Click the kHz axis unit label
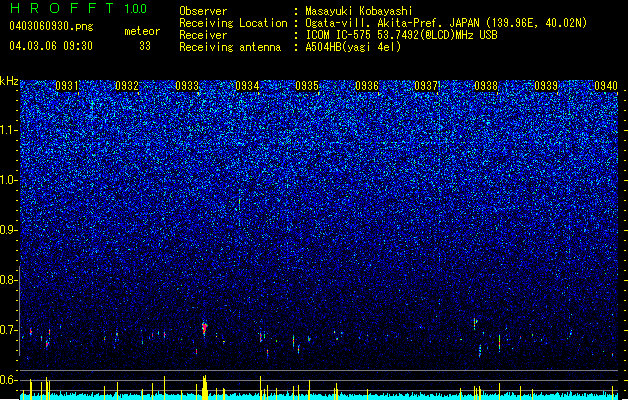 pyautogui.click(x=9, y=81)
